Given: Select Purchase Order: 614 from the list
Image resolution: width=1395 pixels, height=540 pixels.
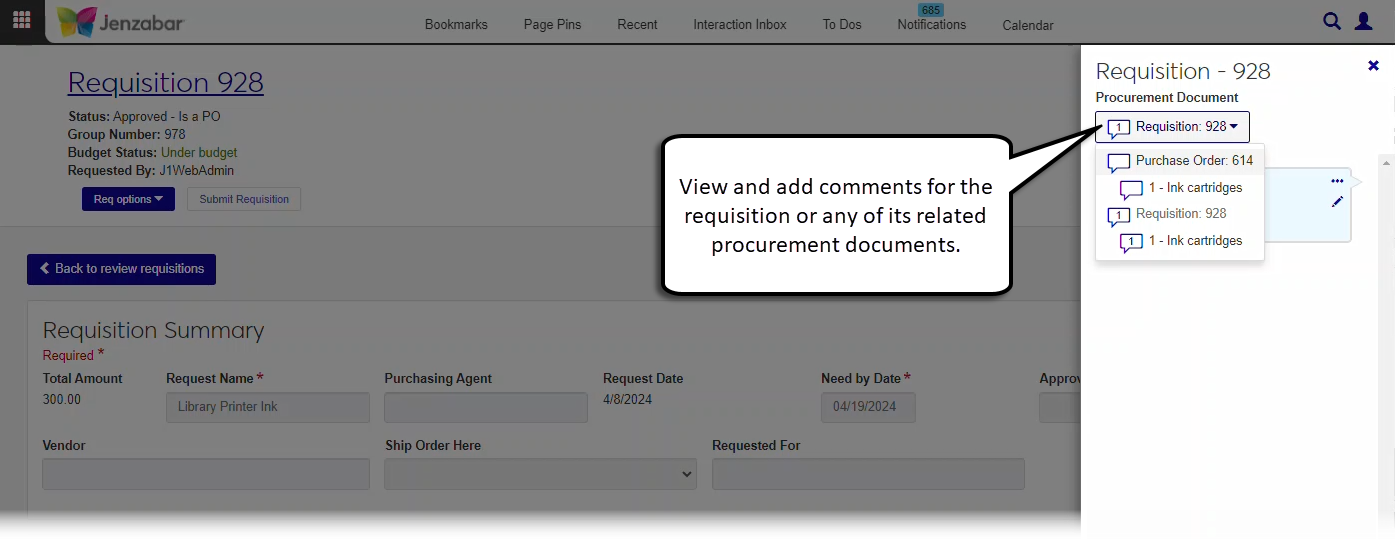Looking at the screenshot, I should (1193, 161).
